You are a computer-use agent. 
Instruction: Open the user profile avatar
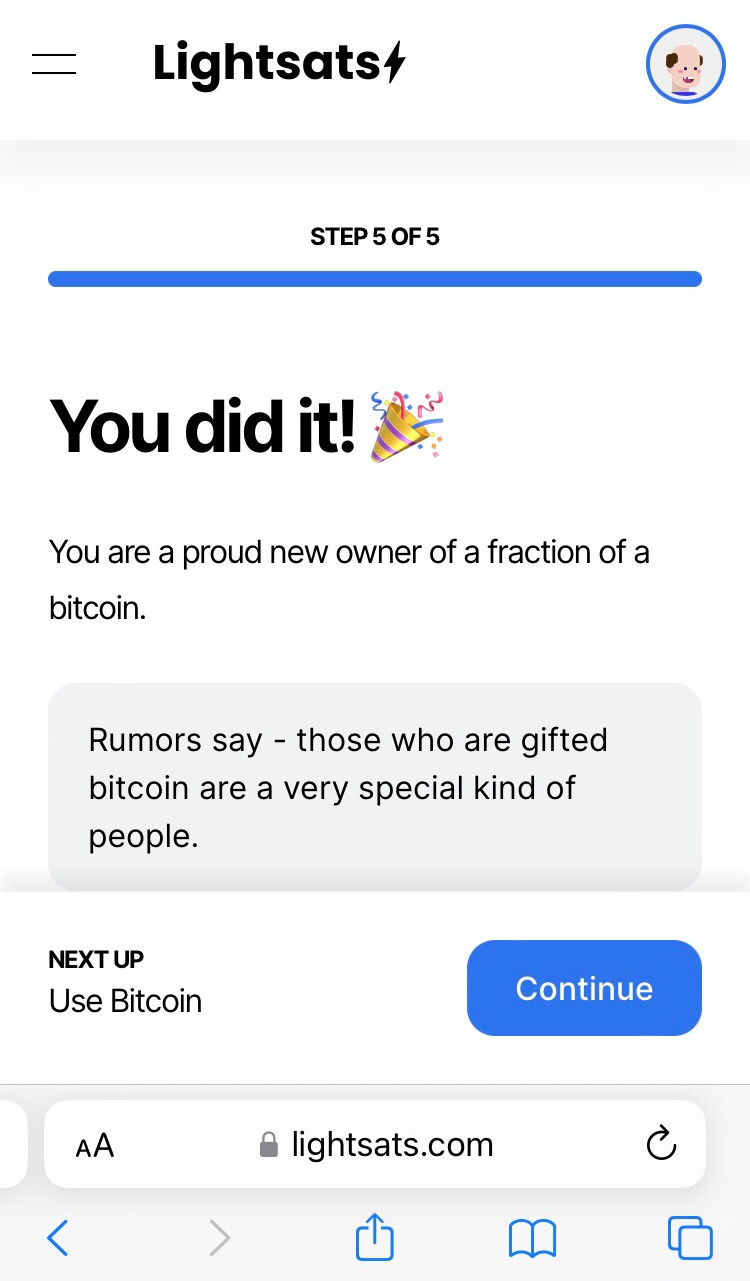tap(685, 64)
